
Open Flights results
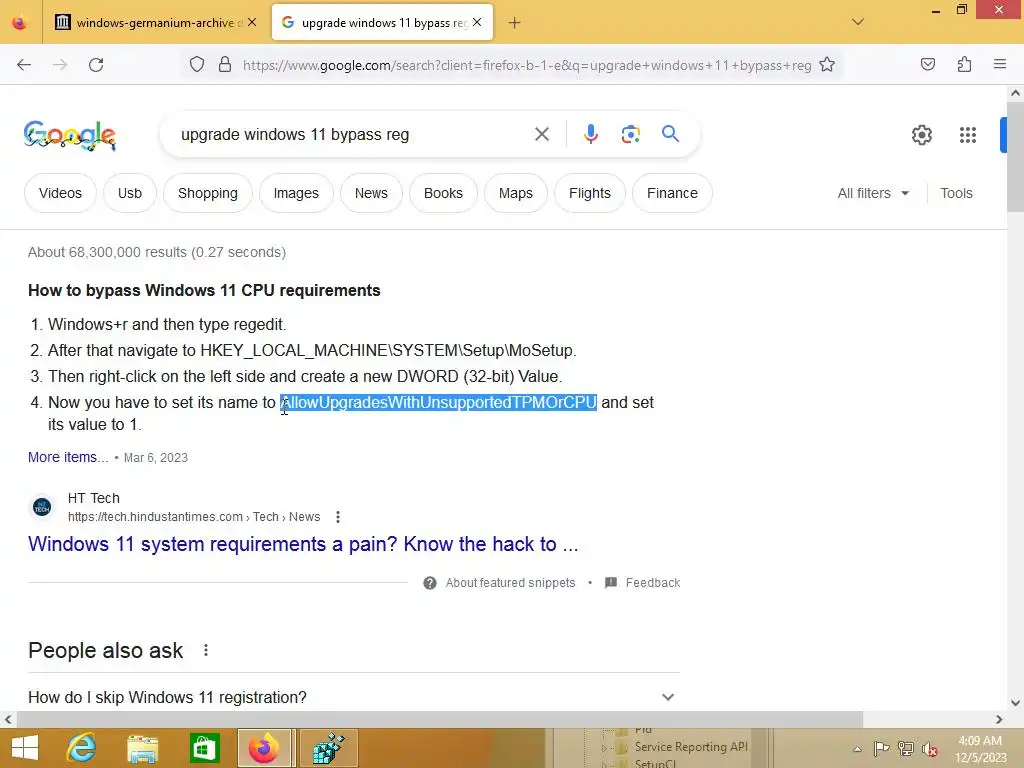pos(590,193)
